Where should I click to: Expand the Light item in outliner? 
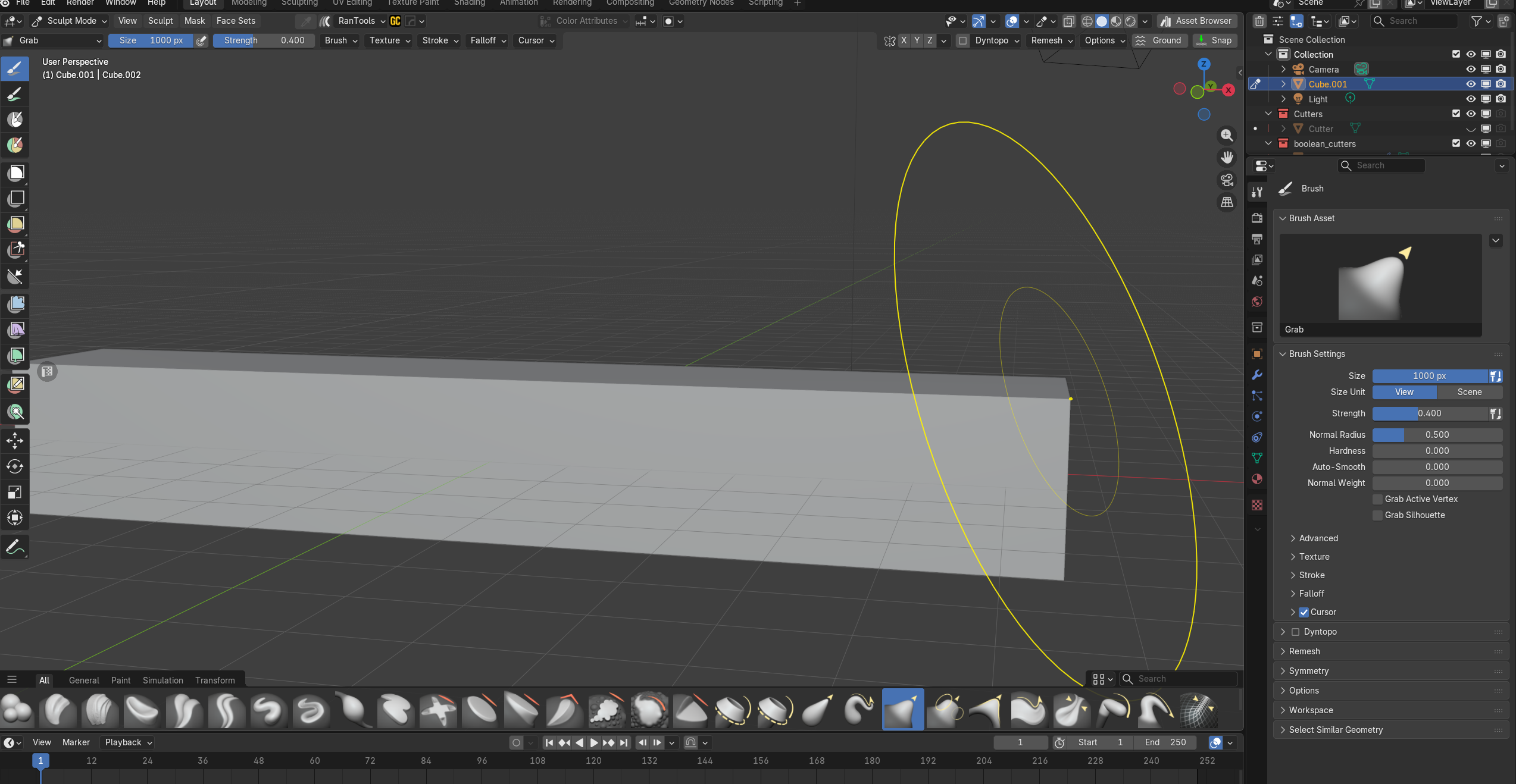pos(1283,99)
